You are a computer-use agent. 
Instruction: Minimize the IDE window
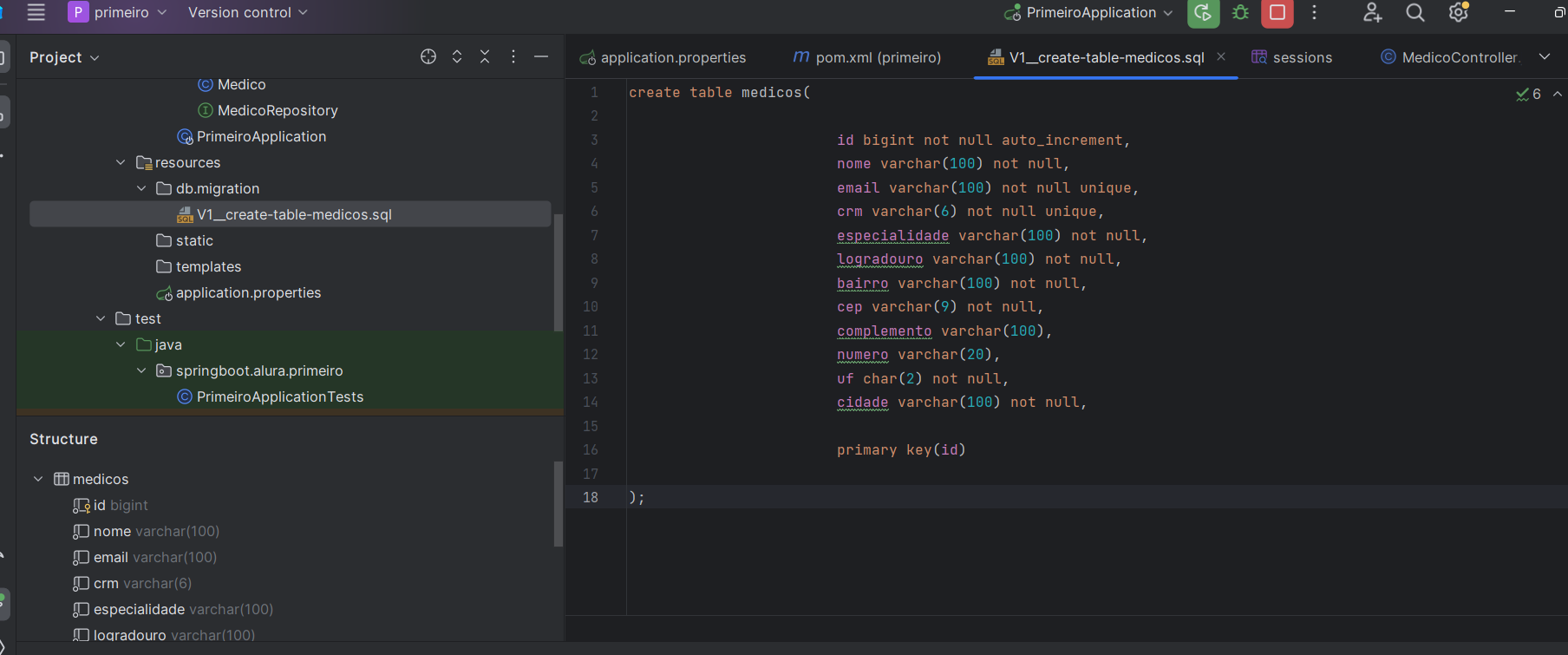(1510, 12)
